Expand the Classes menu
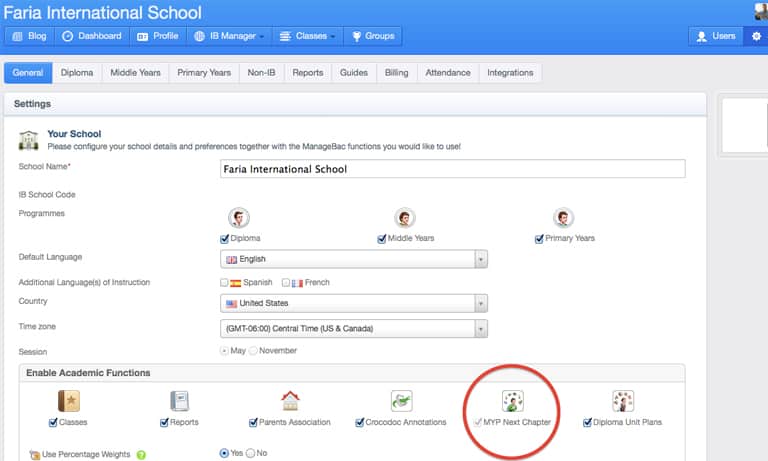This screenshot has width=768, height=461. point(308,36)
